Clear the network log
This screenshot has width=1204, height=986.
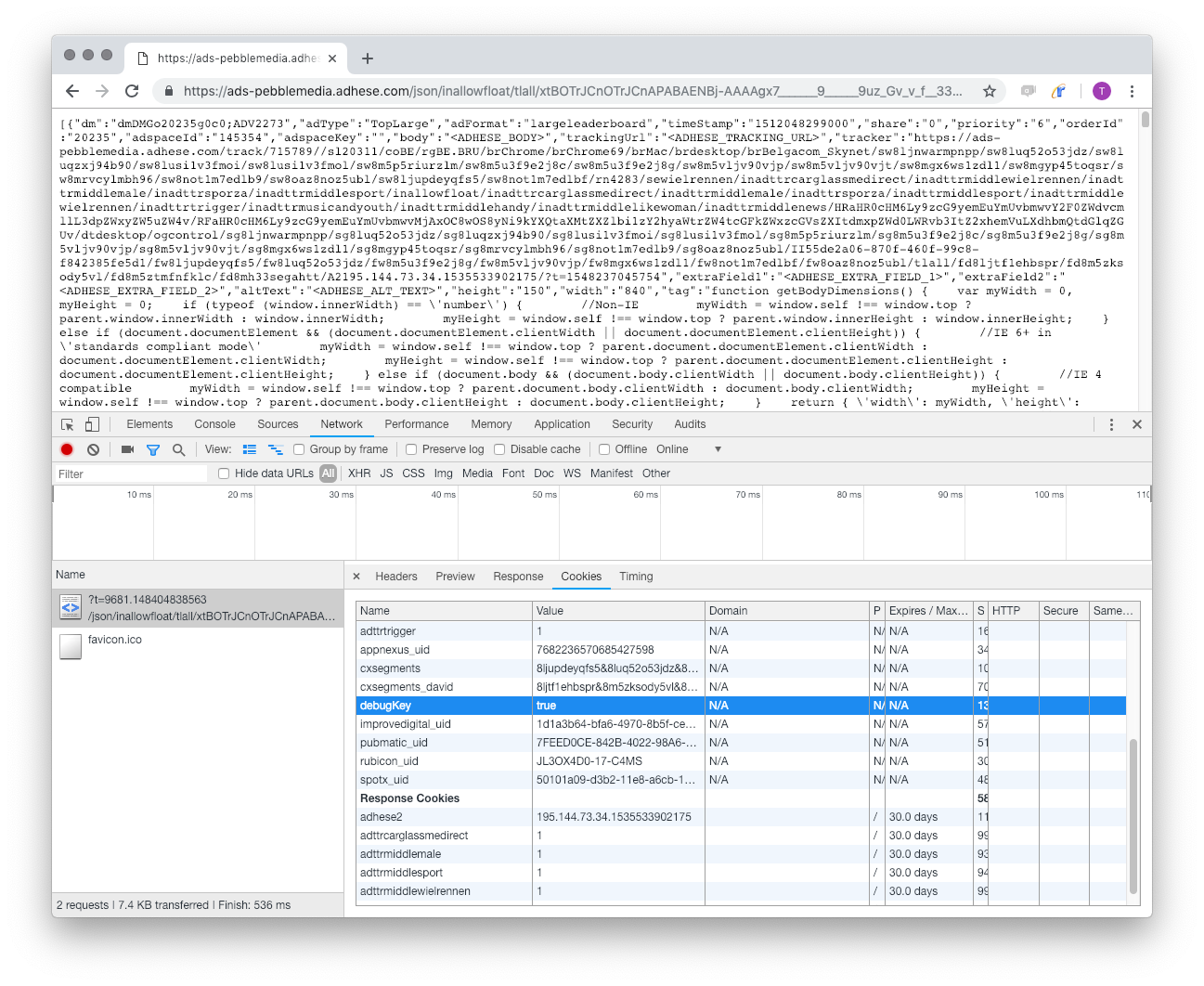pos(93,449)
